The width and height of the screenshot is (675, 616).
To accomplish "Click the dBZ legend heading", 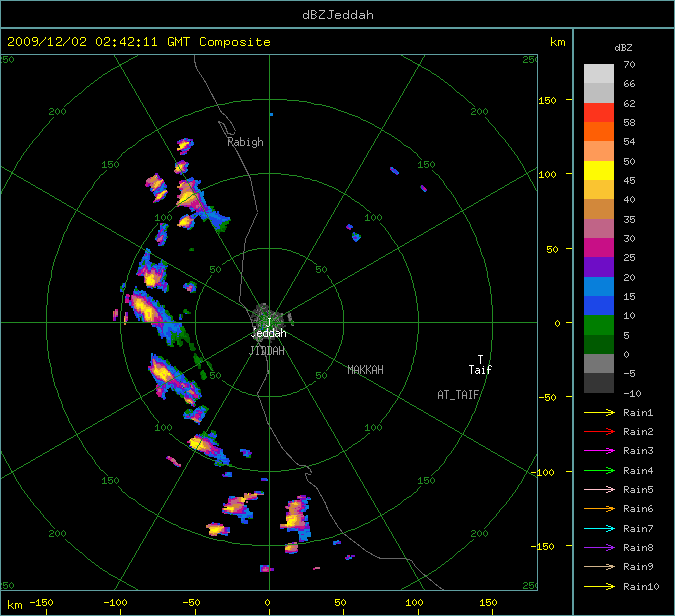I will point(623,48).
